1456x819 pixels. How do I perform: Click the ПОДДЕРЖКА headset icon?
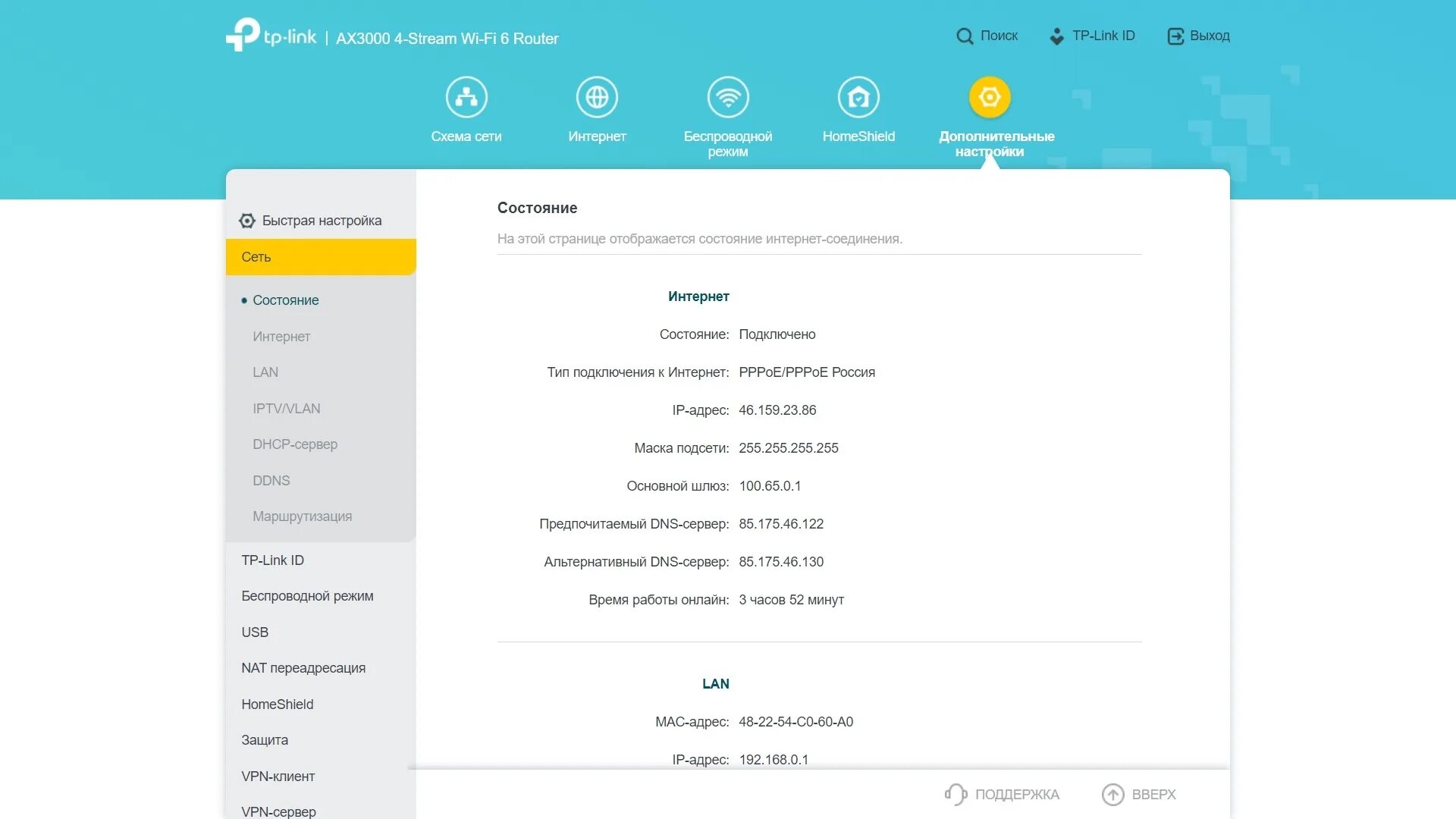pos(955,794)
